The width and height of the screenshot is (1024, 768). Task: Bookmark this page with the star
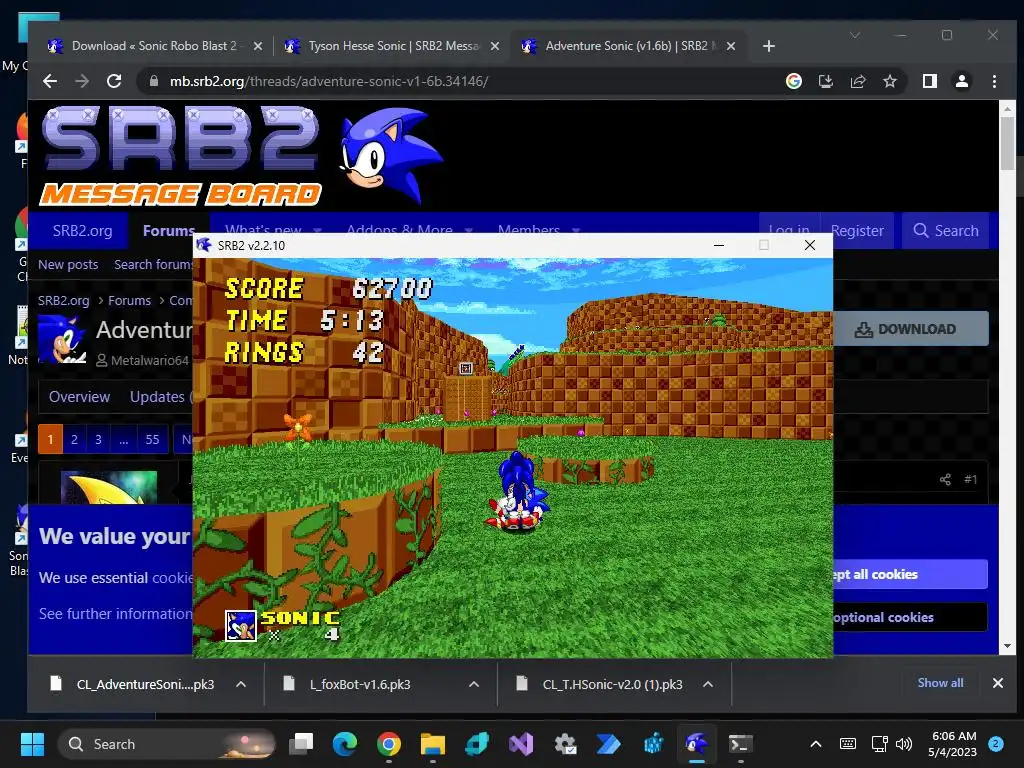point(889,81)
